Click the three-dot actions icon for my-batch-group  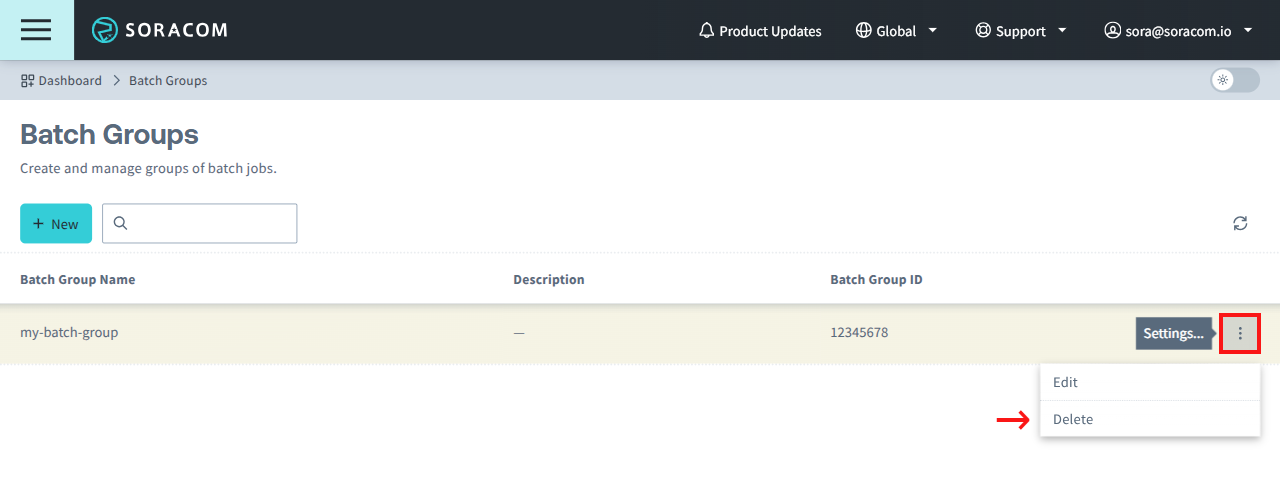1240,333
